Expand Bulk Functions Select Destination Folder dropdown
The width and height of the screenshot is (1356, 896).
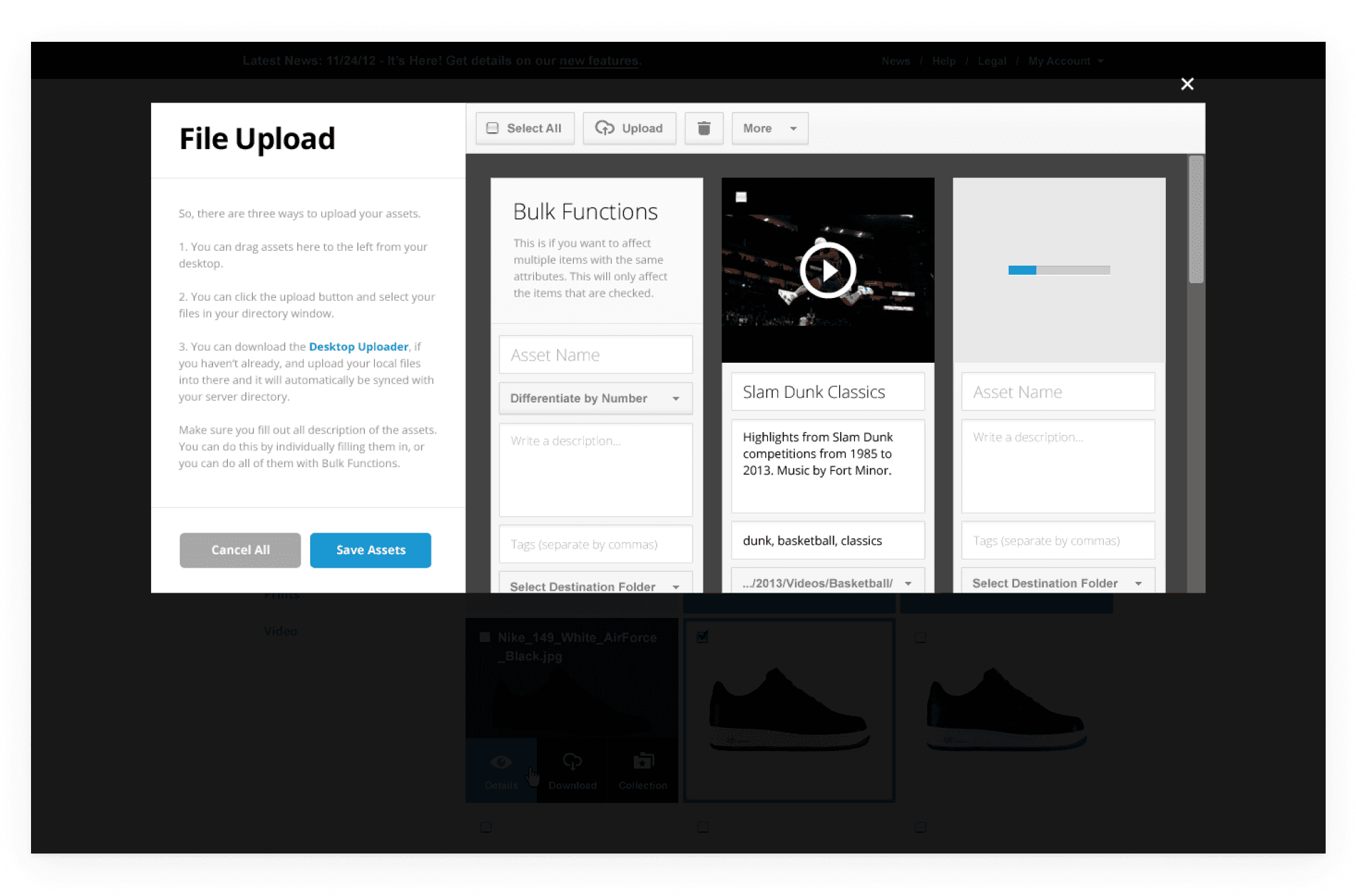(595, 583)
